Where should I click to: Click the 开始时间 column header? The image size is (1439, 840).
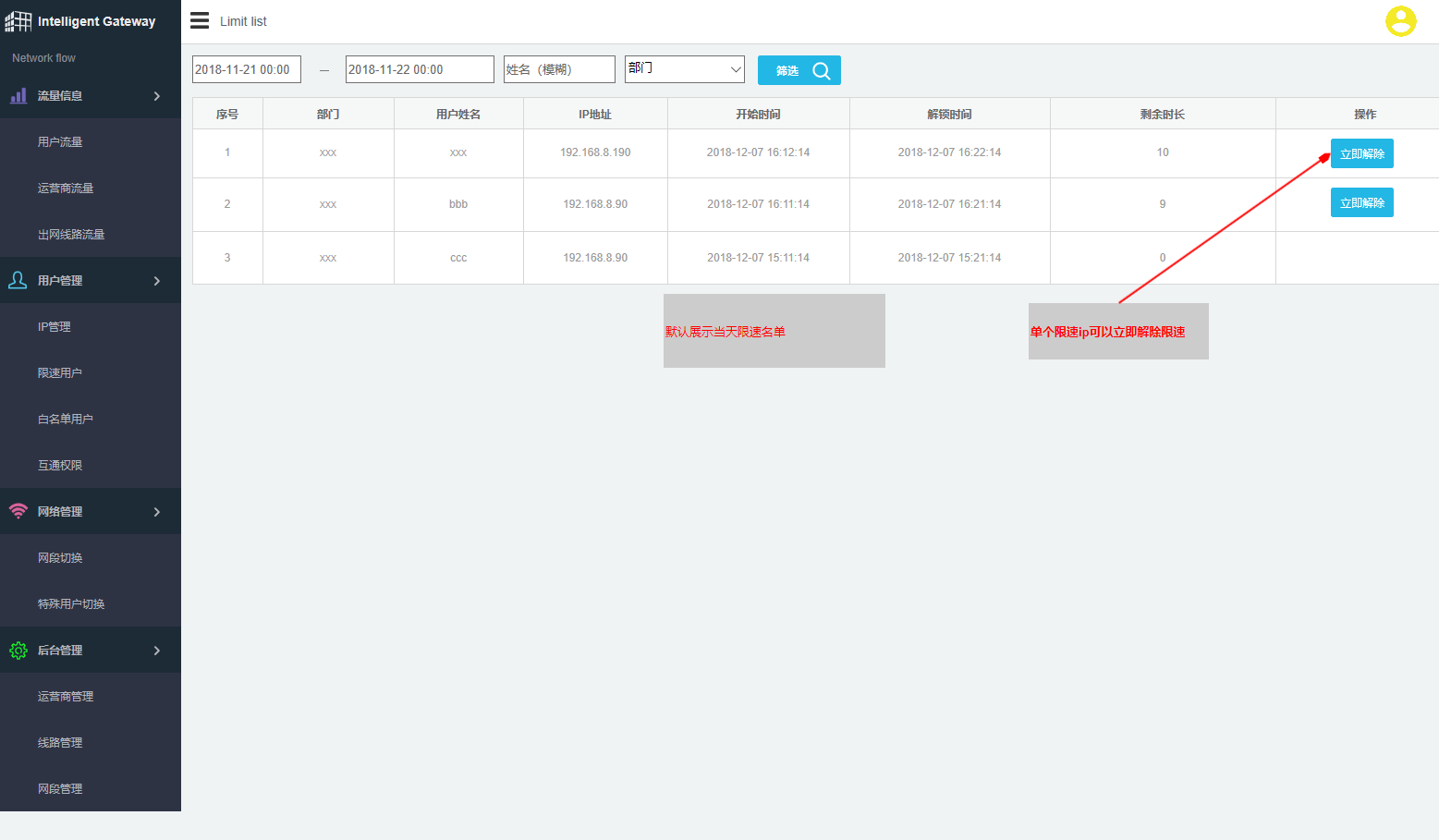point(758,114)
